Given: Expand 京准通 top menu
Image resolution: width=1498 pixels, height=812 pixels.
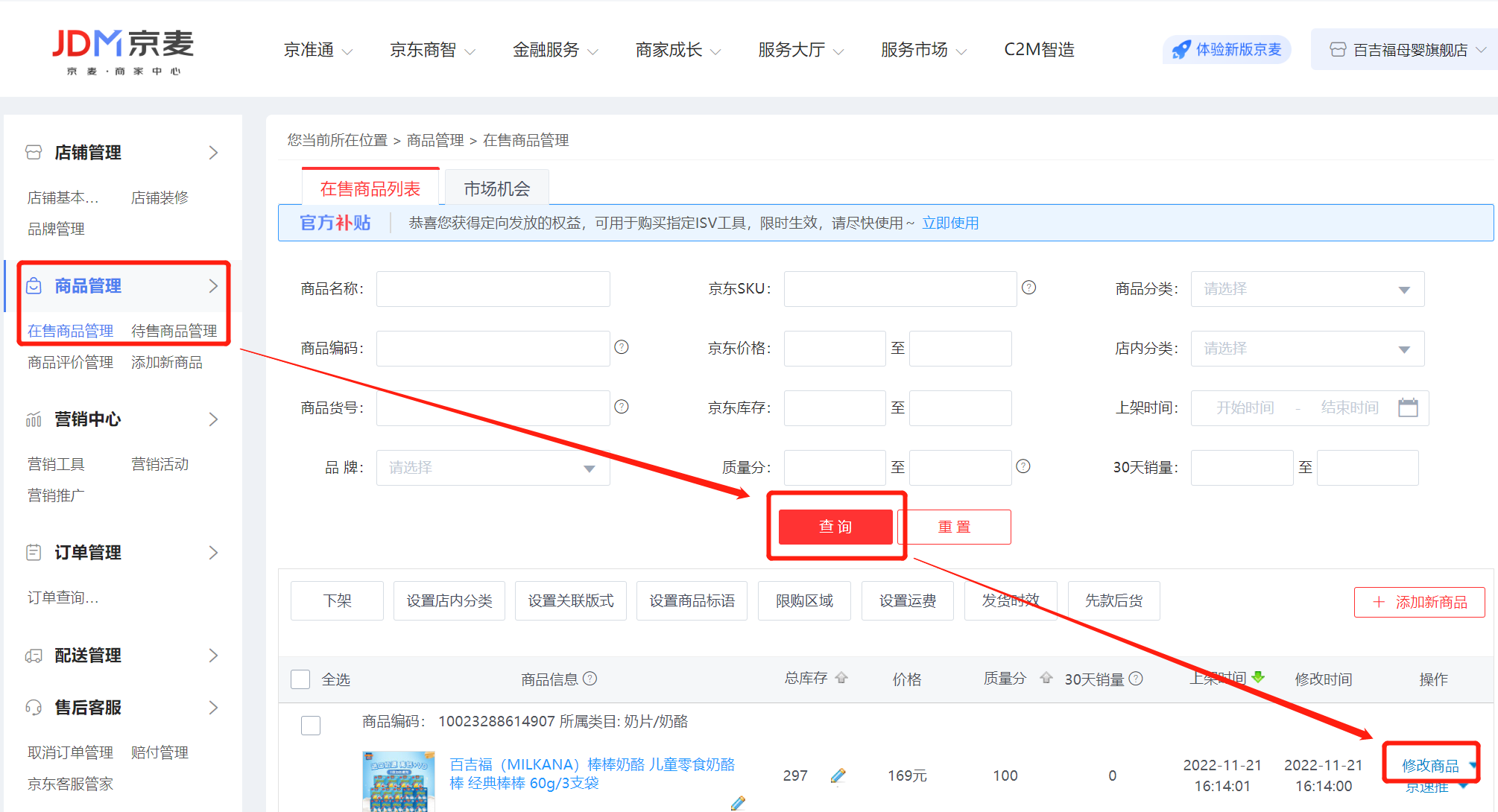Looking at the screenshot, I should click(318, 50).
